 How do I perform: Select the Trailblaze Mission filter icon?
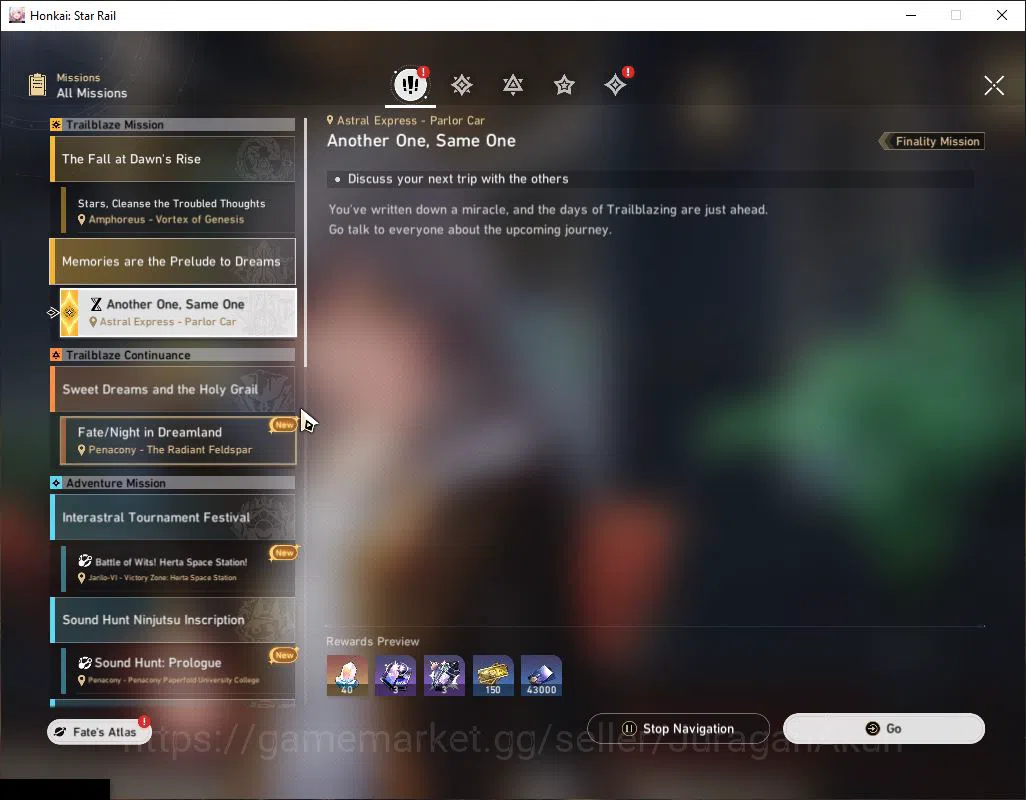462,85
